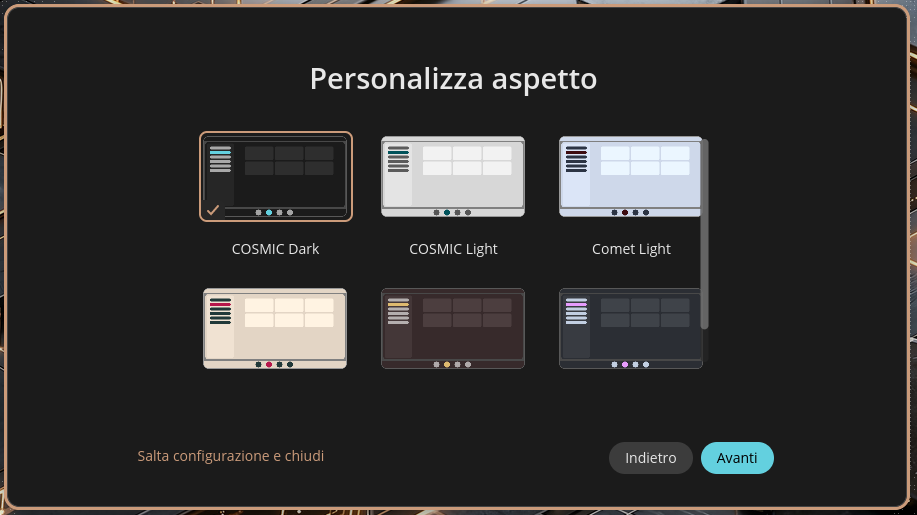Choose the dark brown theme with yellow accent
The width and height of the screenshot is (917, 515).
453,329
